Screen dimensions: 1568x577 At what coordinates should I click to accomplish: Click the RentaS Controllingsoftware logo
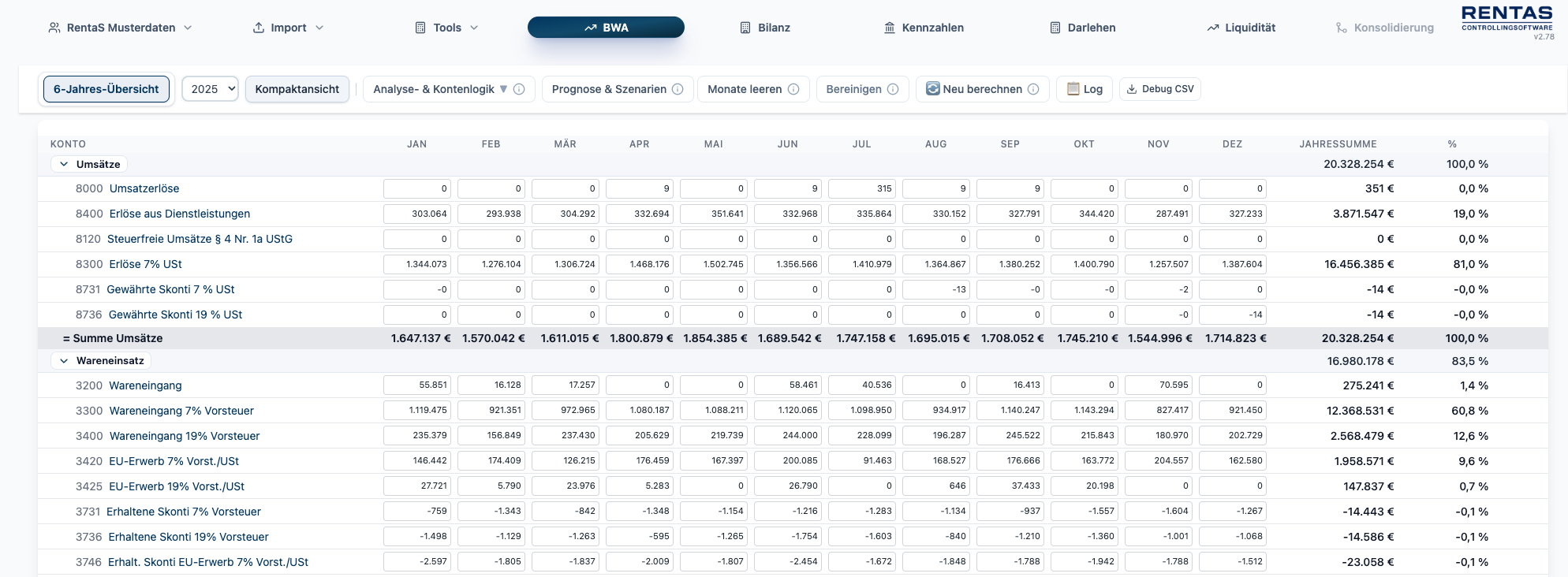(1506, 21)
